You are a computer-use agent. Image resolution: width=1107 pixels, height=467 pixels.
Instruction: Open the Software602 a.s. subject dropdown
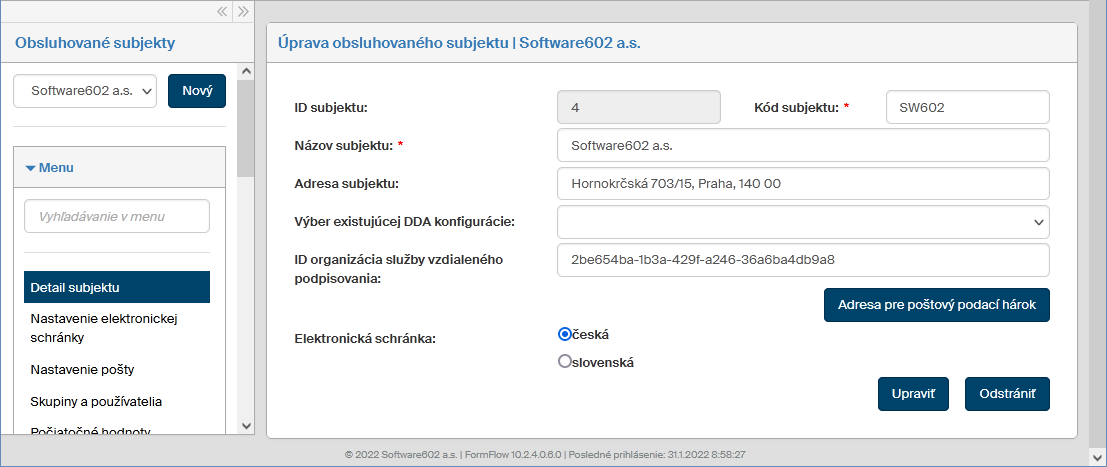[85, 90]
